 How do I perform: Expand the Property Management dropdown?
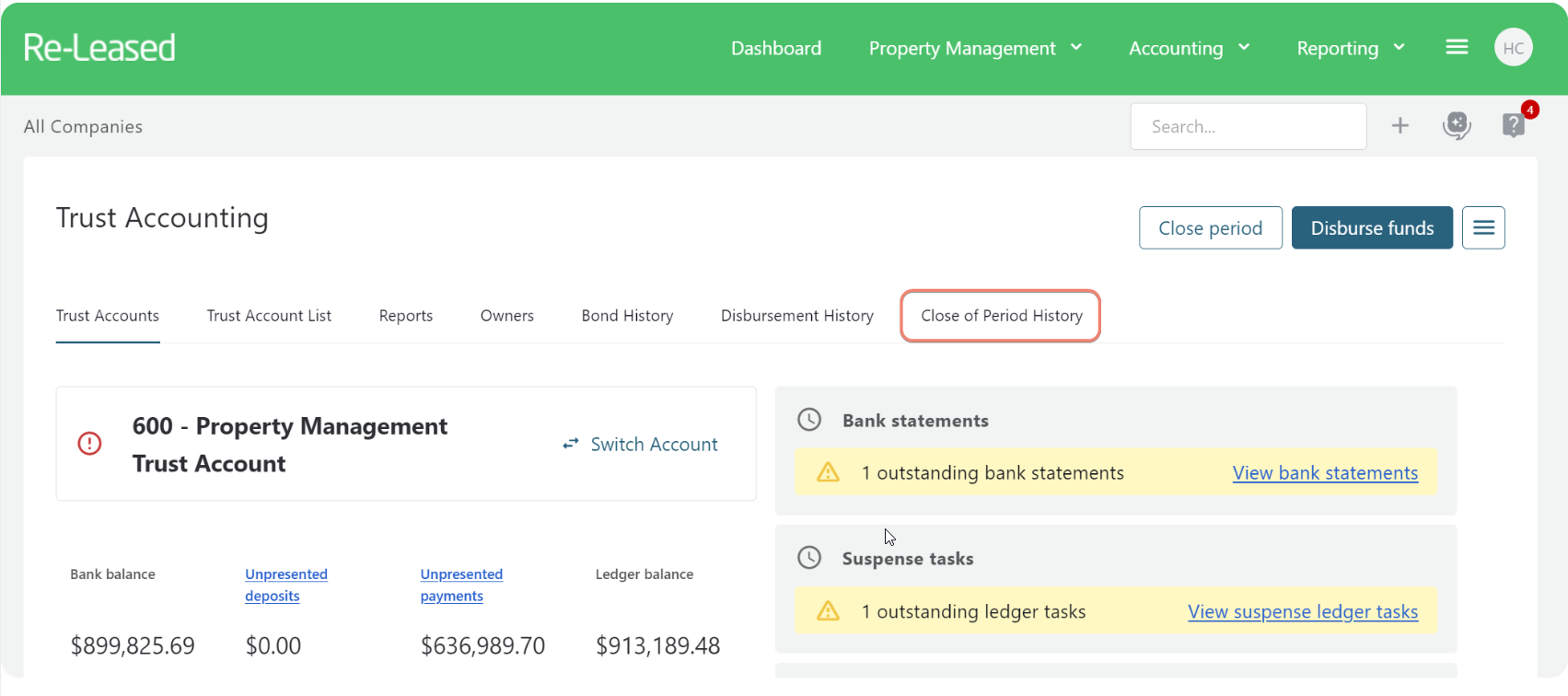tap(975, 48)
